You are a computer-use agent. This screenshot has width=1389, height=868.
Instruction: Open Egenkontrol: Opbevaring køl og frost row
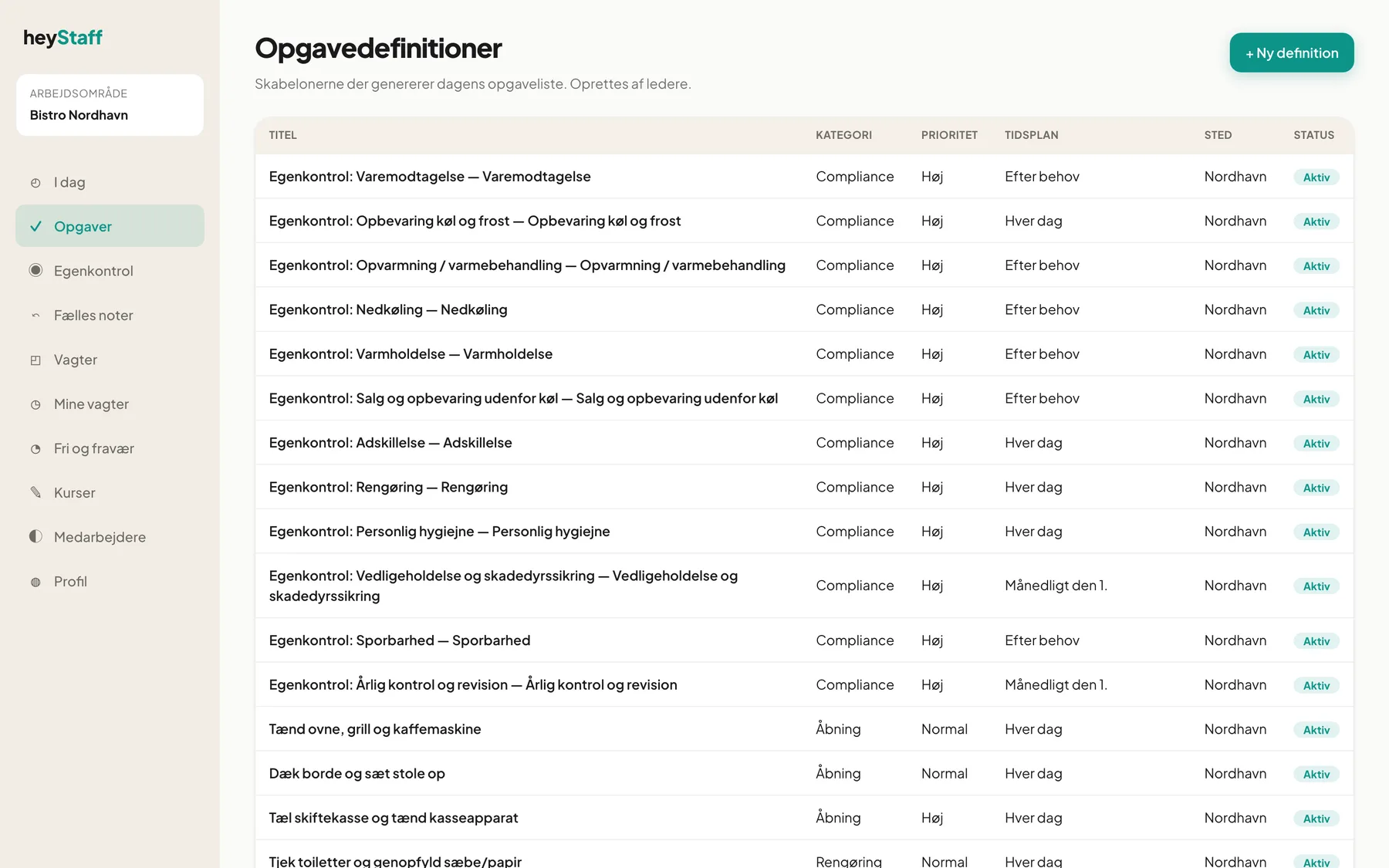(804, 221)
